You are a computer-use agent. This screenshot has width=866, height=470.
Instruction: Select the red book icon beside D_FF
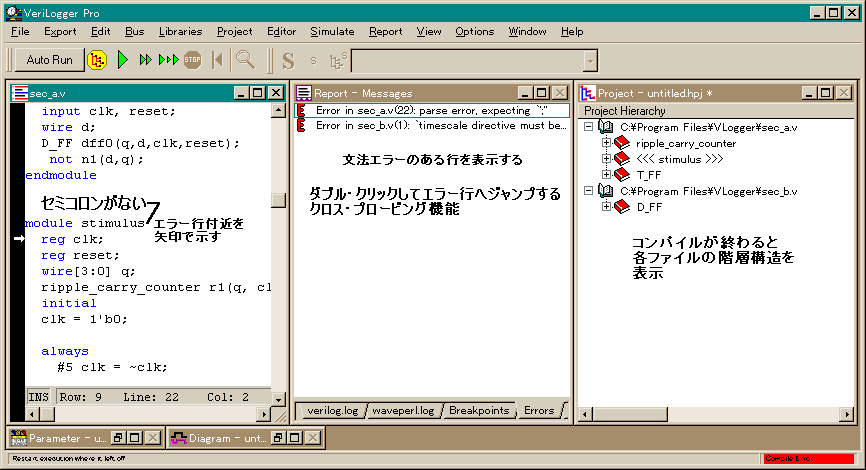(621, 207)
